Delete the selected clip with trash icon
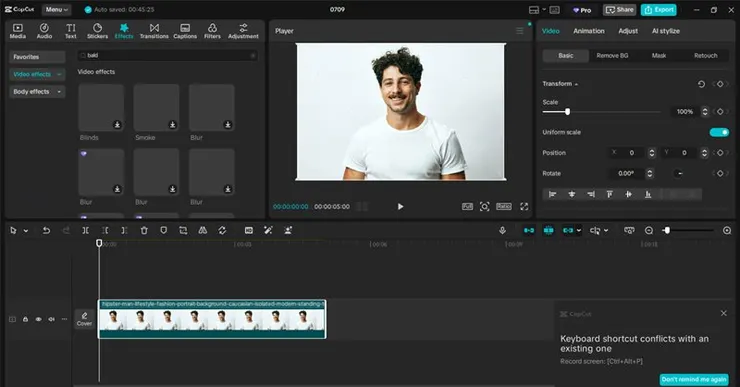Viewport: 740px width, 387px height. tap(144, 230)
